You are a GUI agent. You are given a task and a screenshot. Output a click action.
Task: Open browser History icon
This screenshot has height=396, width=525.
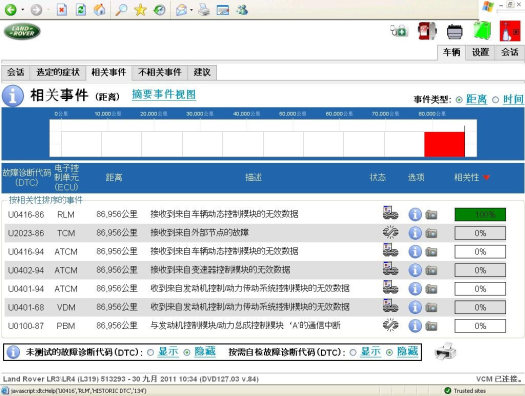tap(159, 10)
